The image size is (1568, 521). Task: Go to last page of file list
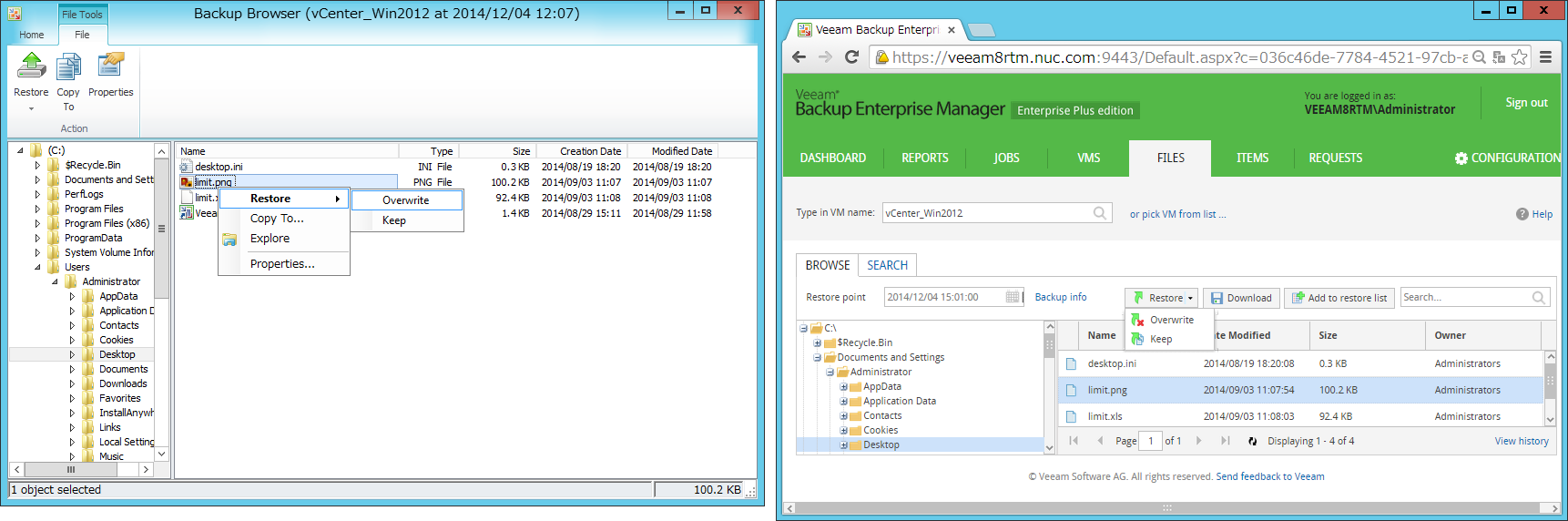pyautogui.click(x=1225, y=441)
